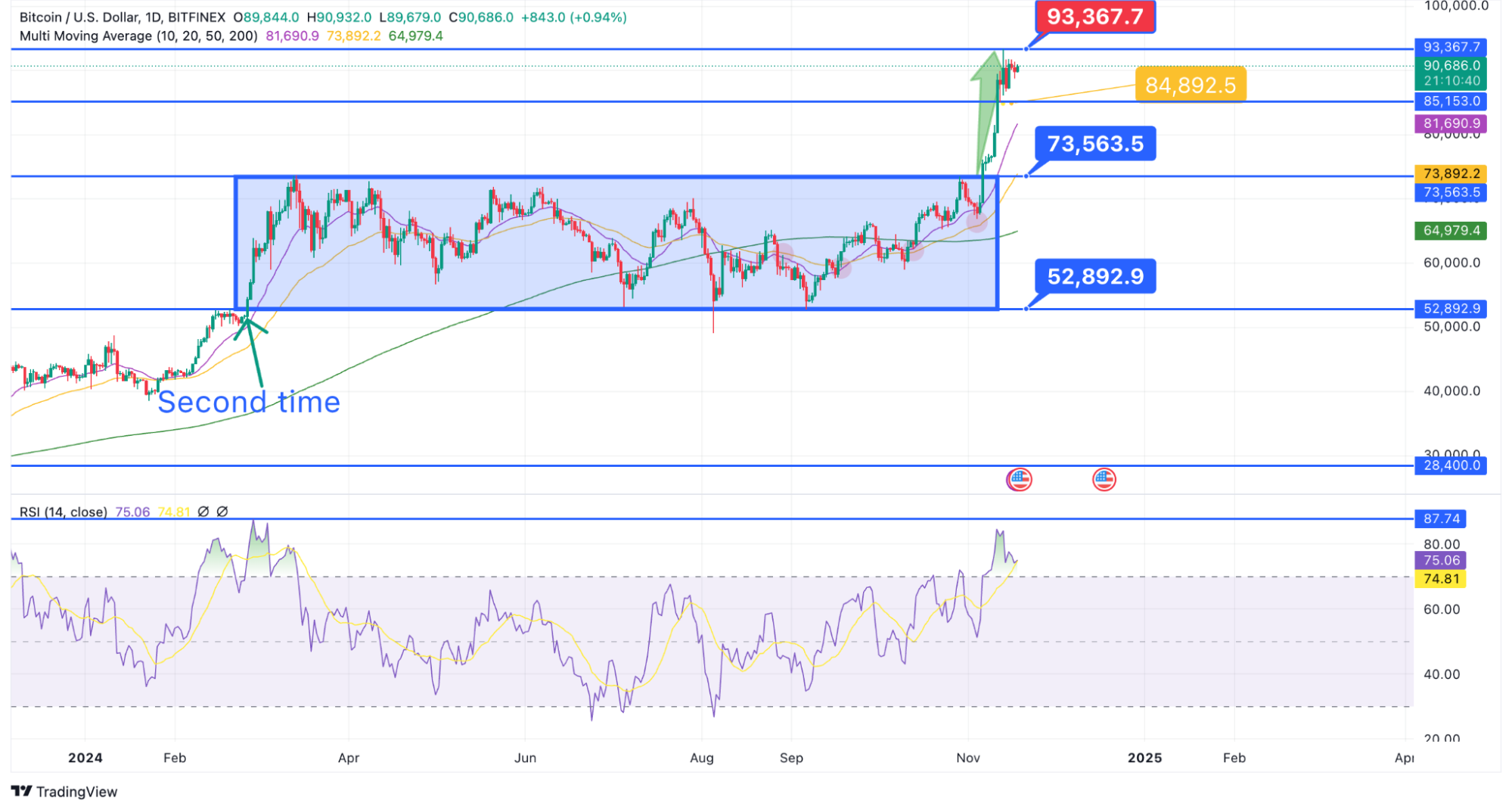Click the 100,000.0 price scale label
Screen dimensions: 1512x809
[1456, 6]
